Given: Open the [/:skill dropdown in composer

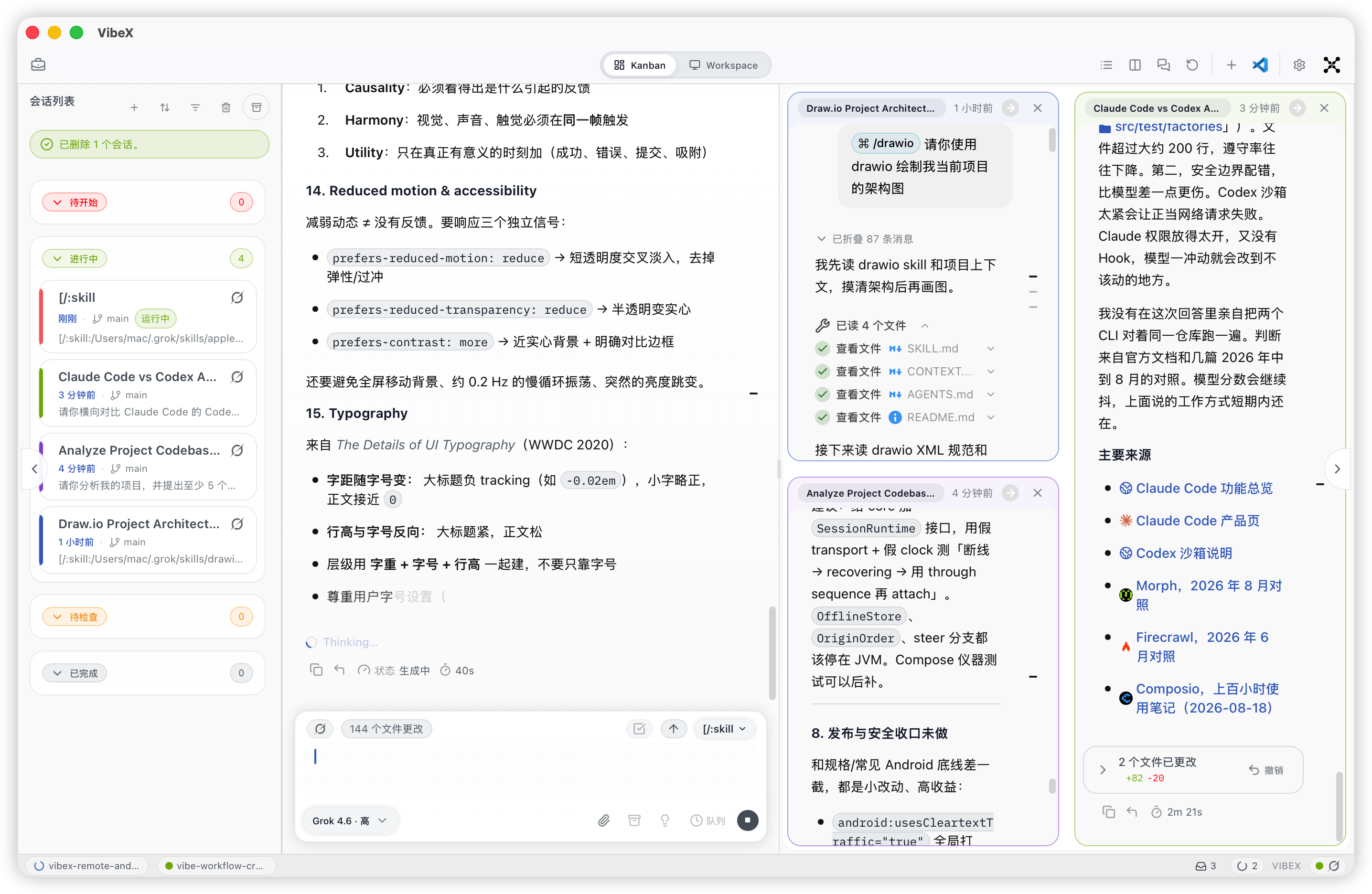Looking at the screenshot, I should [x=724, y=729].
